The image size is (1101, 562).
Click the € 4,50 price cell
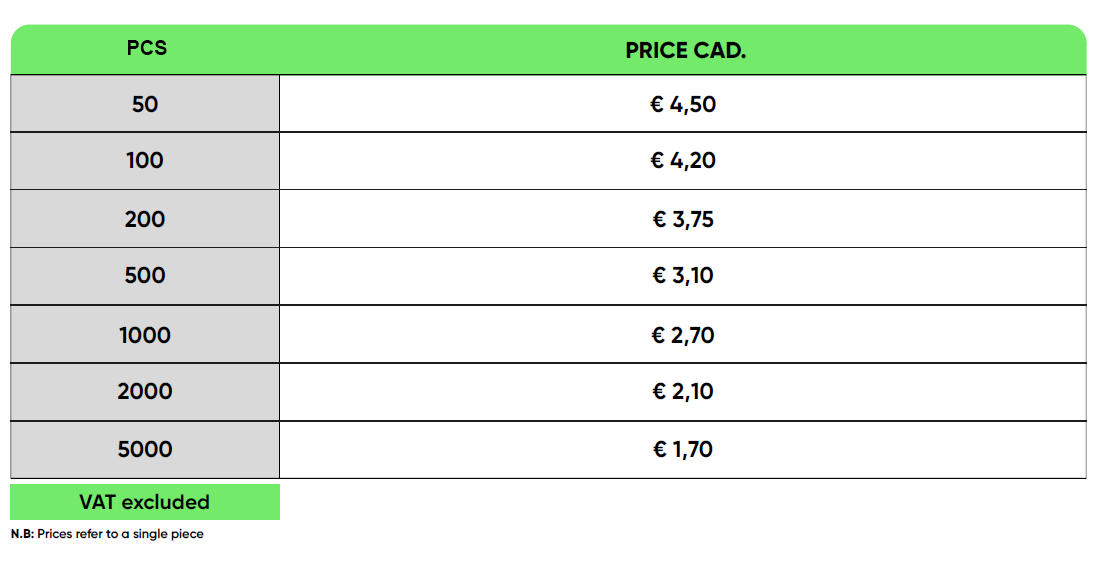683,104
